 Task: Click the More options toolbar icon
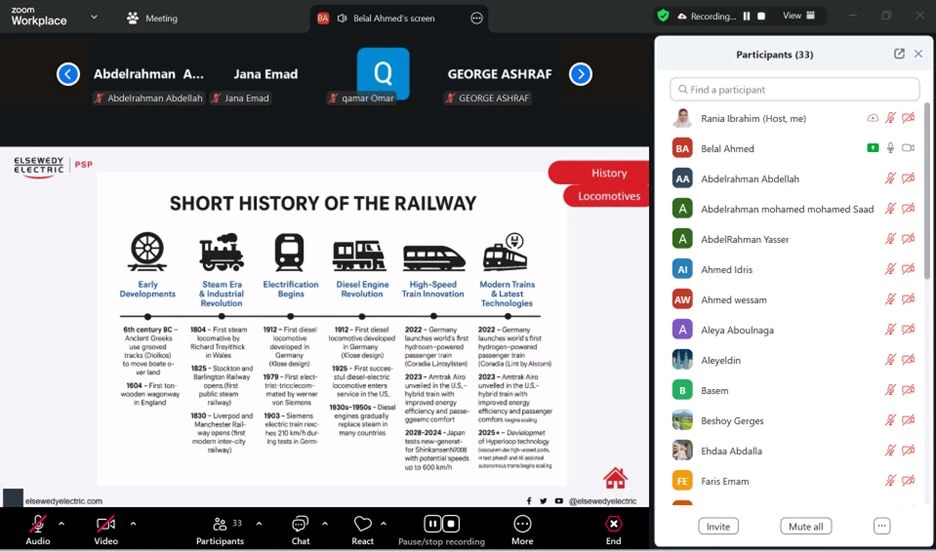tap(522, 524)
